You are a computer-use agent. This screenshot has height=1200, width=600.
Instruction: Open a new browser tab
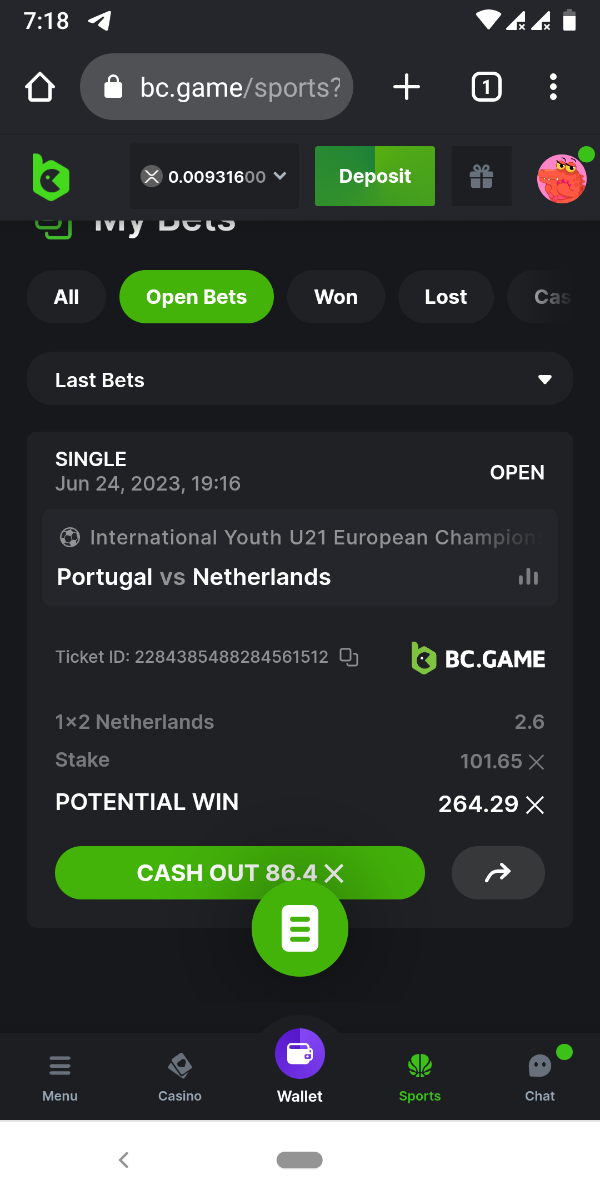click(406, 88)
